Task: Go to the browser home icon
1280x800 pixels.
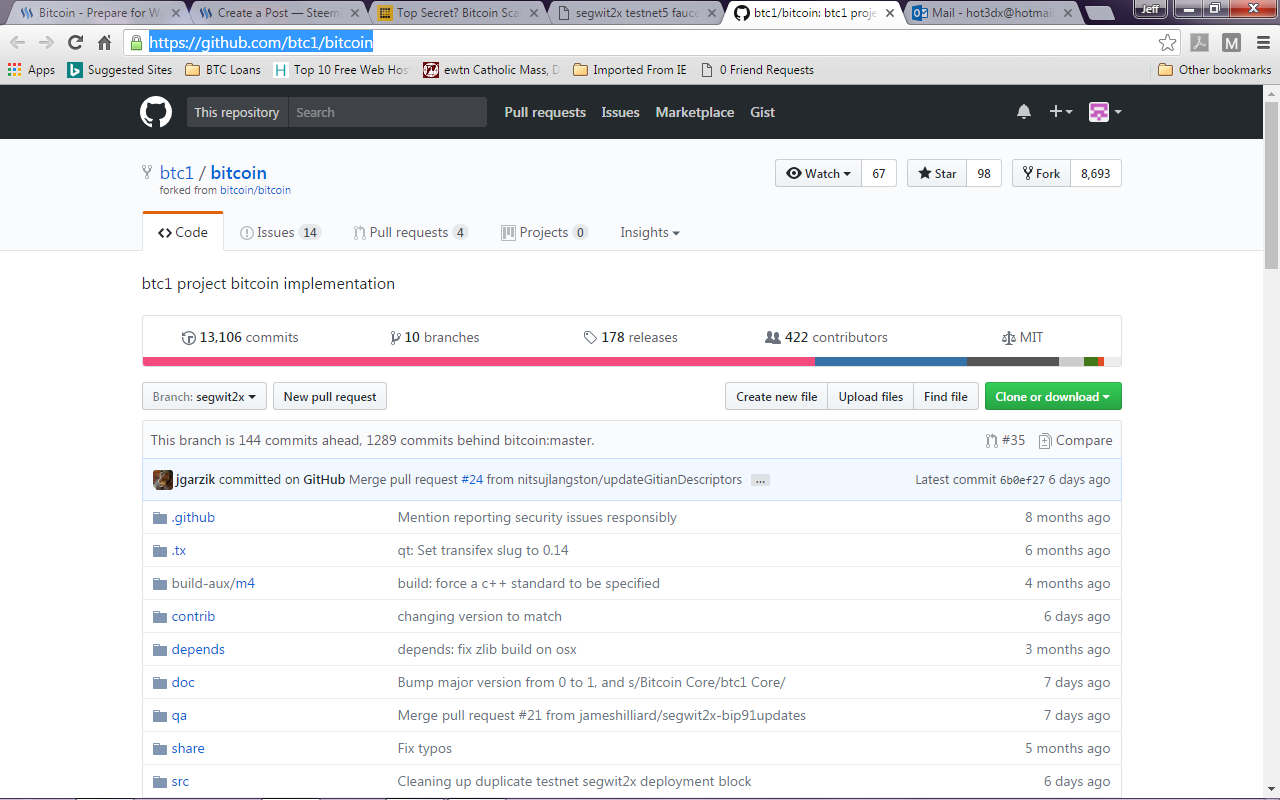Action: click(104, 42)
